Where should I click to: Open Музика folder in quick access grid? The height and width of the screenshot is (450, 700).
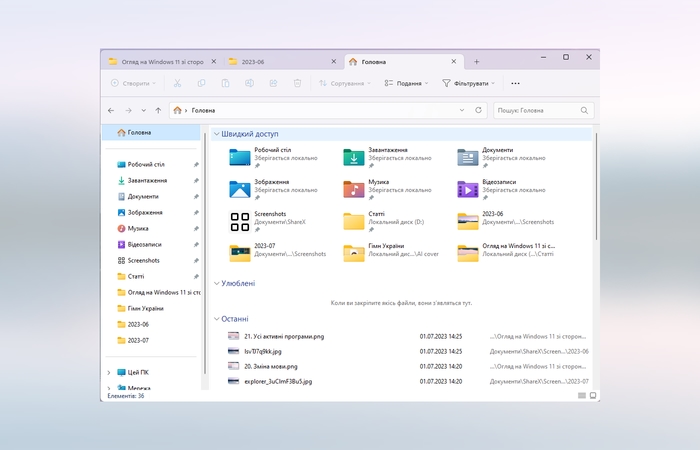point(387,190)
